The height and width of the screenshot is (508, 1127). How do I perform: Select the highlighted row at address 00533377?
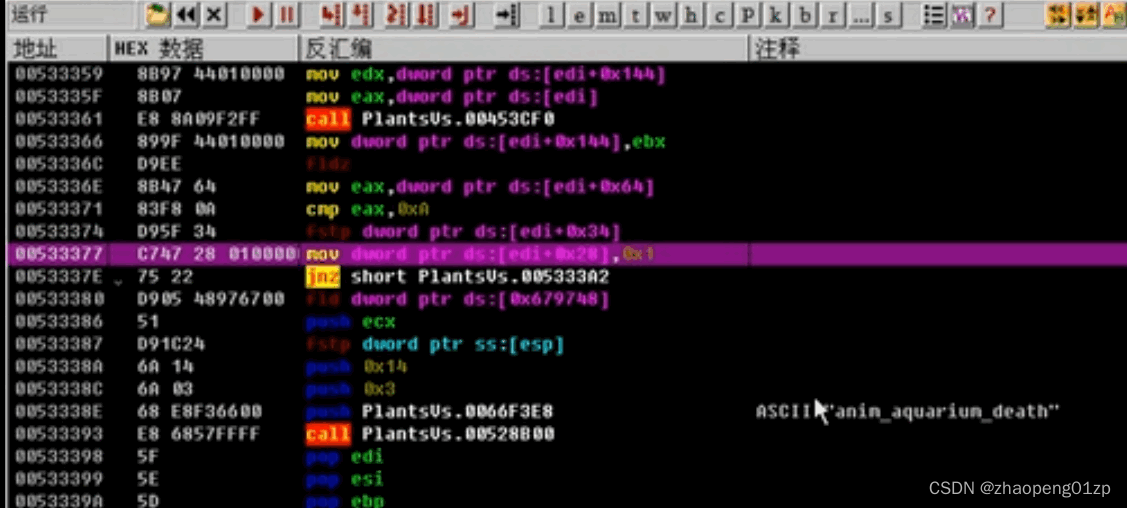tap(566, 254)
